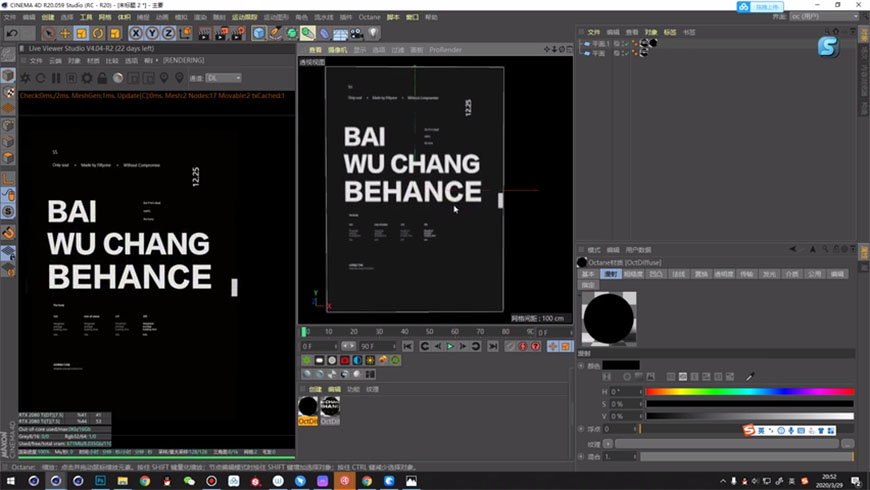Restart render with circular arrow icon
The height and width of the screenshot is (490, 870).
point(41,78)
